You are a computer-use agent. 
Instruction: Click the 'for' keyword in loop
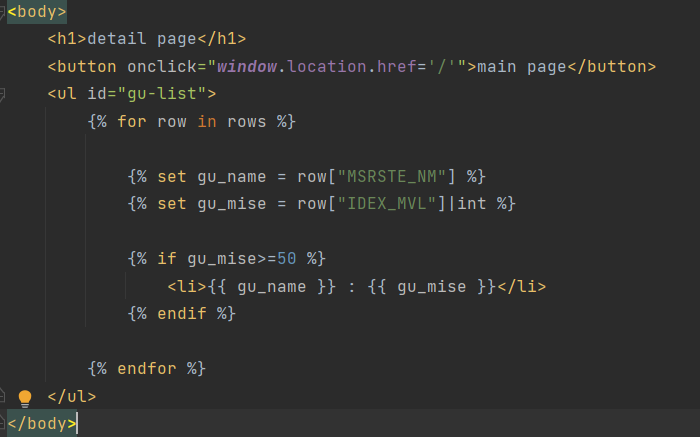coord(132,121)
